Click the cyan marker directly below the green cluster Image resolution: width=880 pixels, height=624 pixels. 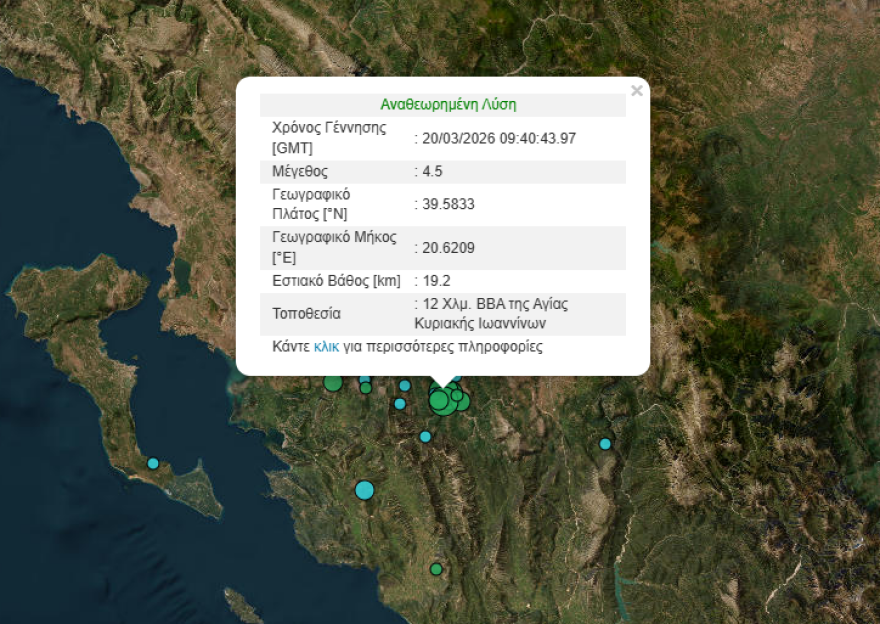[425, 436]
